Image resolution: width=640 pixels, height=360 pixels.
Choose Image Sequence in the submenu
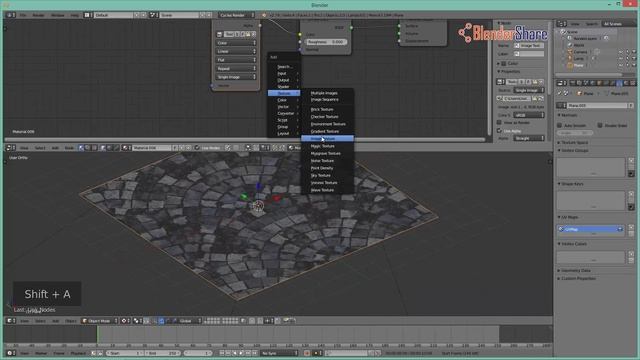pos(327,100)
